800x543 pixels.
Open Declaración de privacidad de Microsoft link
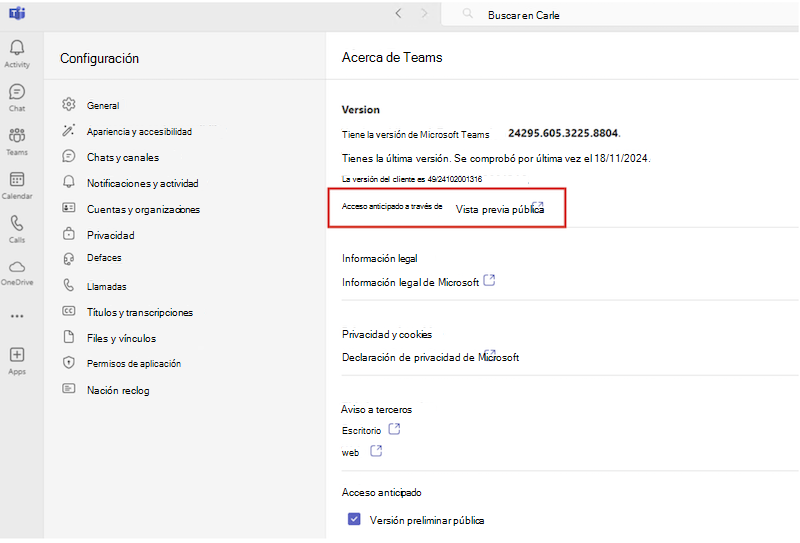430,357
